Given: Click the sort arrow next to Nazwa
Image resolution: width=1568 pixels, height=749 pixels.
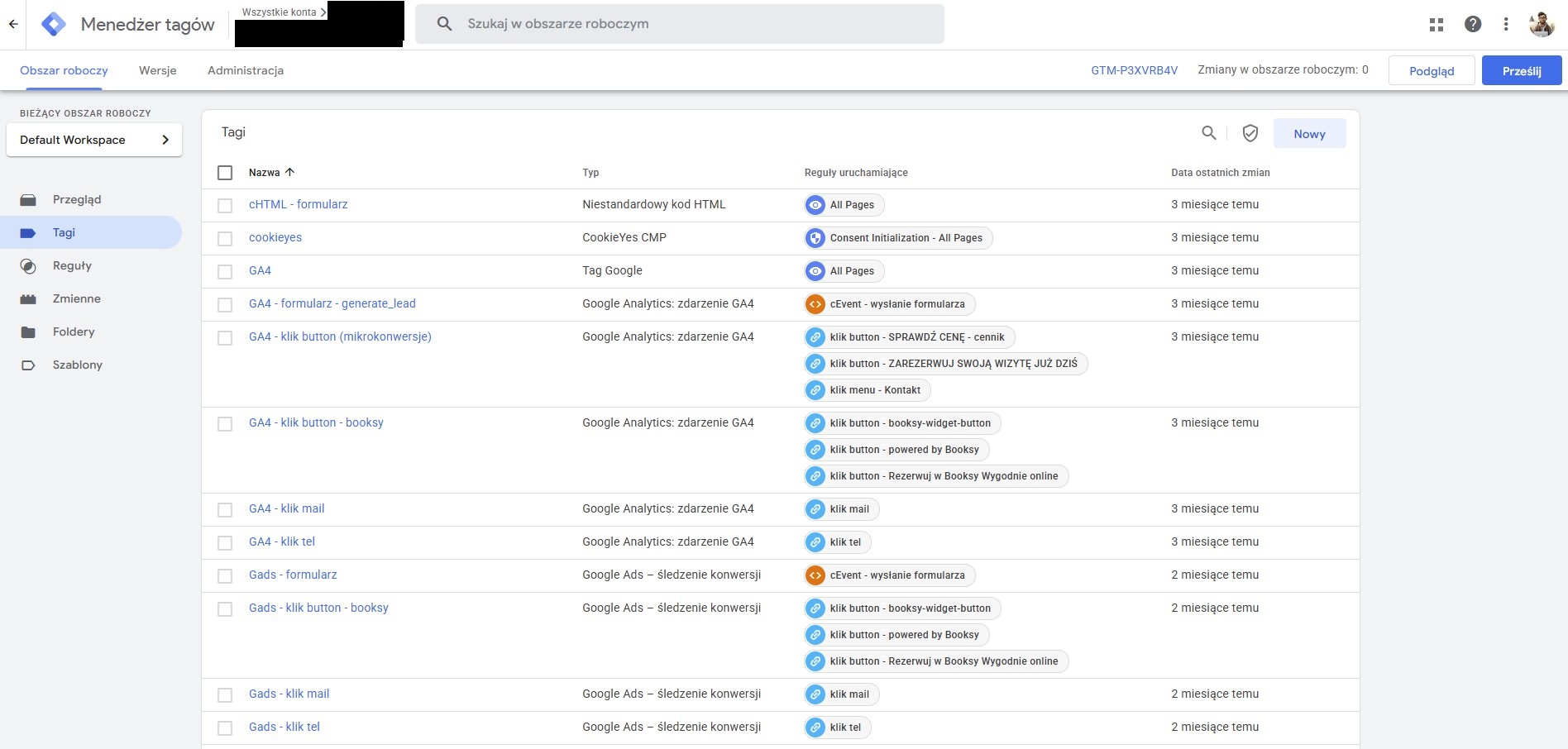Looking at the screenshot, I should (289, 172).
